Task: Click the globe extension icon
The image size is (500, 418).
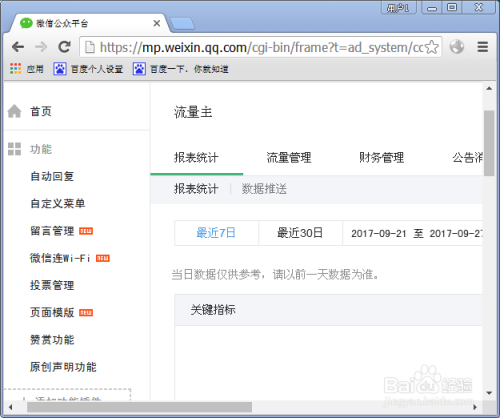Action: click(x=457, y=47)
